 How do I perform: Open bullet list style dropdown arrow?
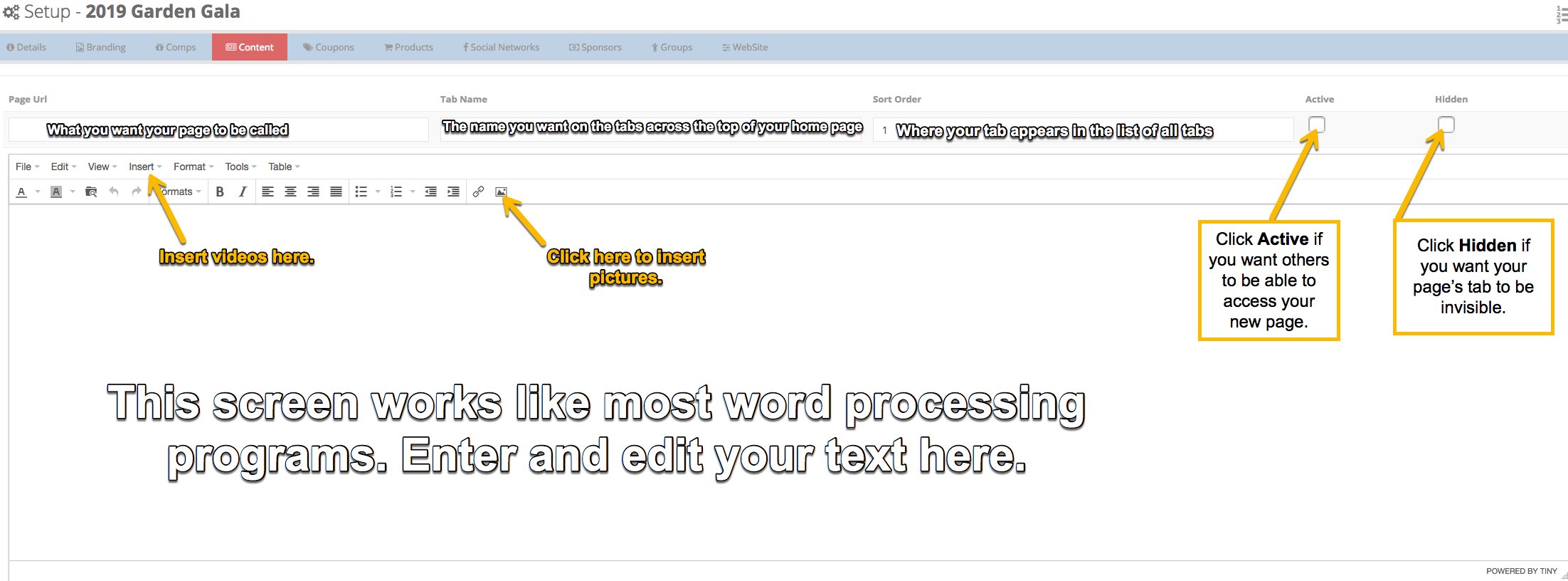pos(378,192)
